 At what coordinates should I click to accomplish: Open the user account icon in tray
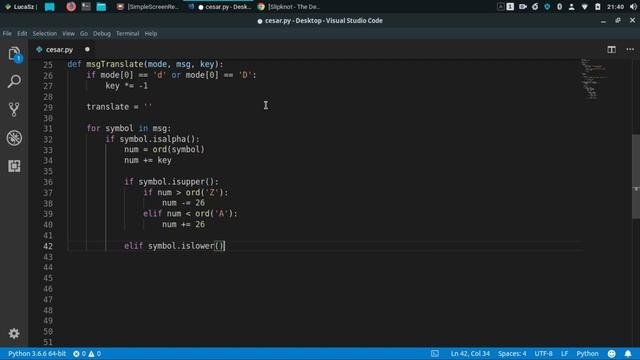coord(571,7)
